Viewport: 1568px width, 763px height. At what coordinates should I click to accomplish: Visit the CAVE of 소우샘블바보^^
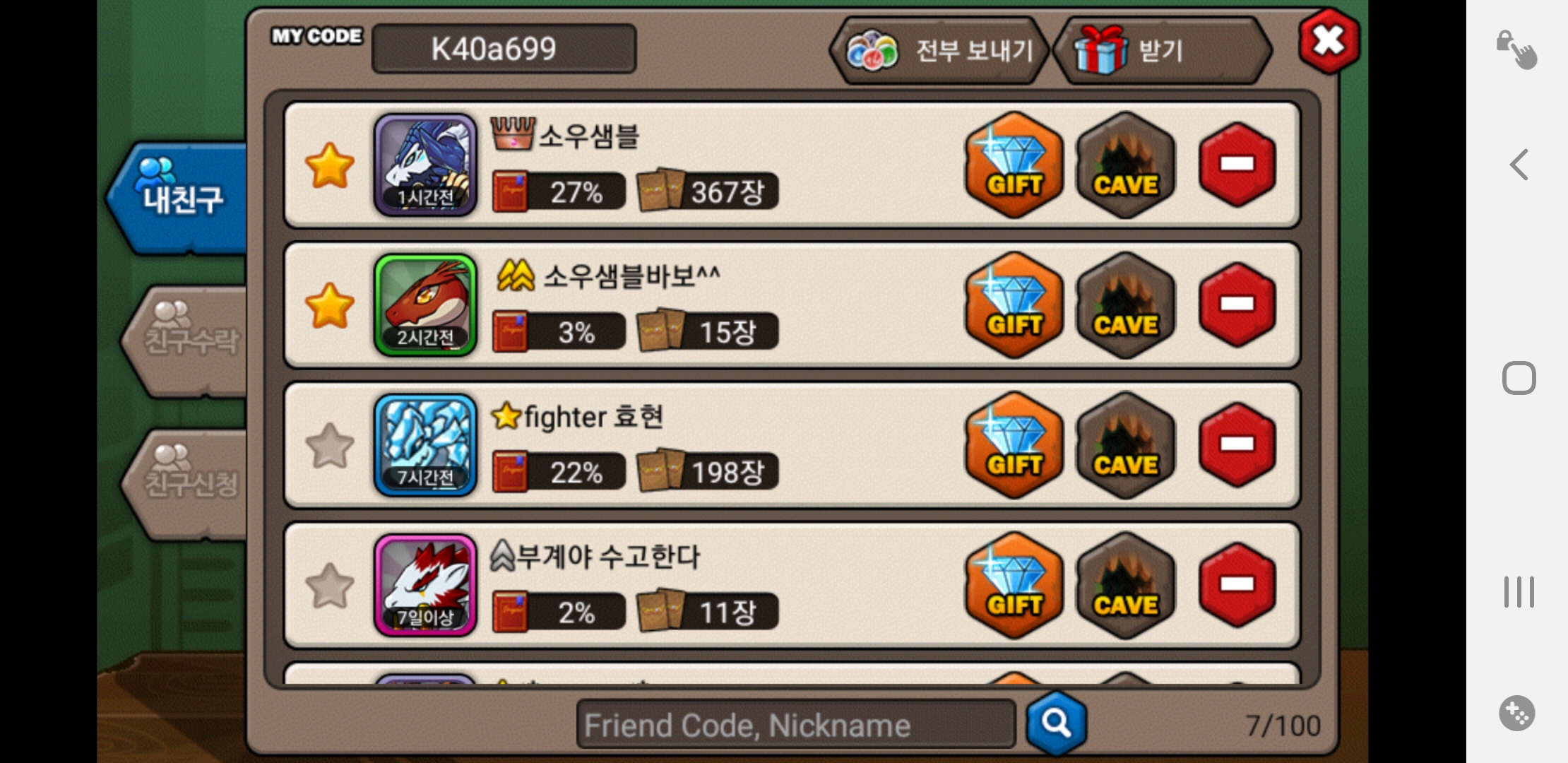pos(1125,305)
